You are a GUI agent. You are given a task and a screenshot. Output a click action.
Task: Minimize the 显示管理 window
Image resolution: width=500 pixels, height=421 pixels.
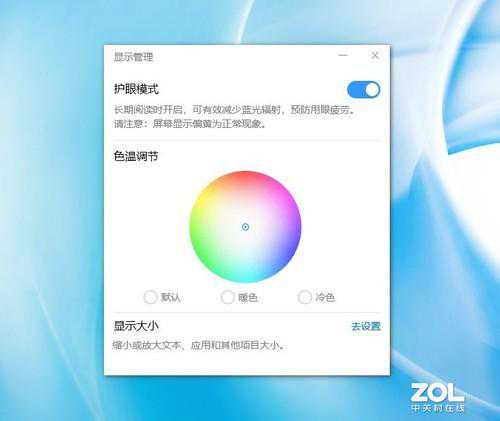point(343,55)
